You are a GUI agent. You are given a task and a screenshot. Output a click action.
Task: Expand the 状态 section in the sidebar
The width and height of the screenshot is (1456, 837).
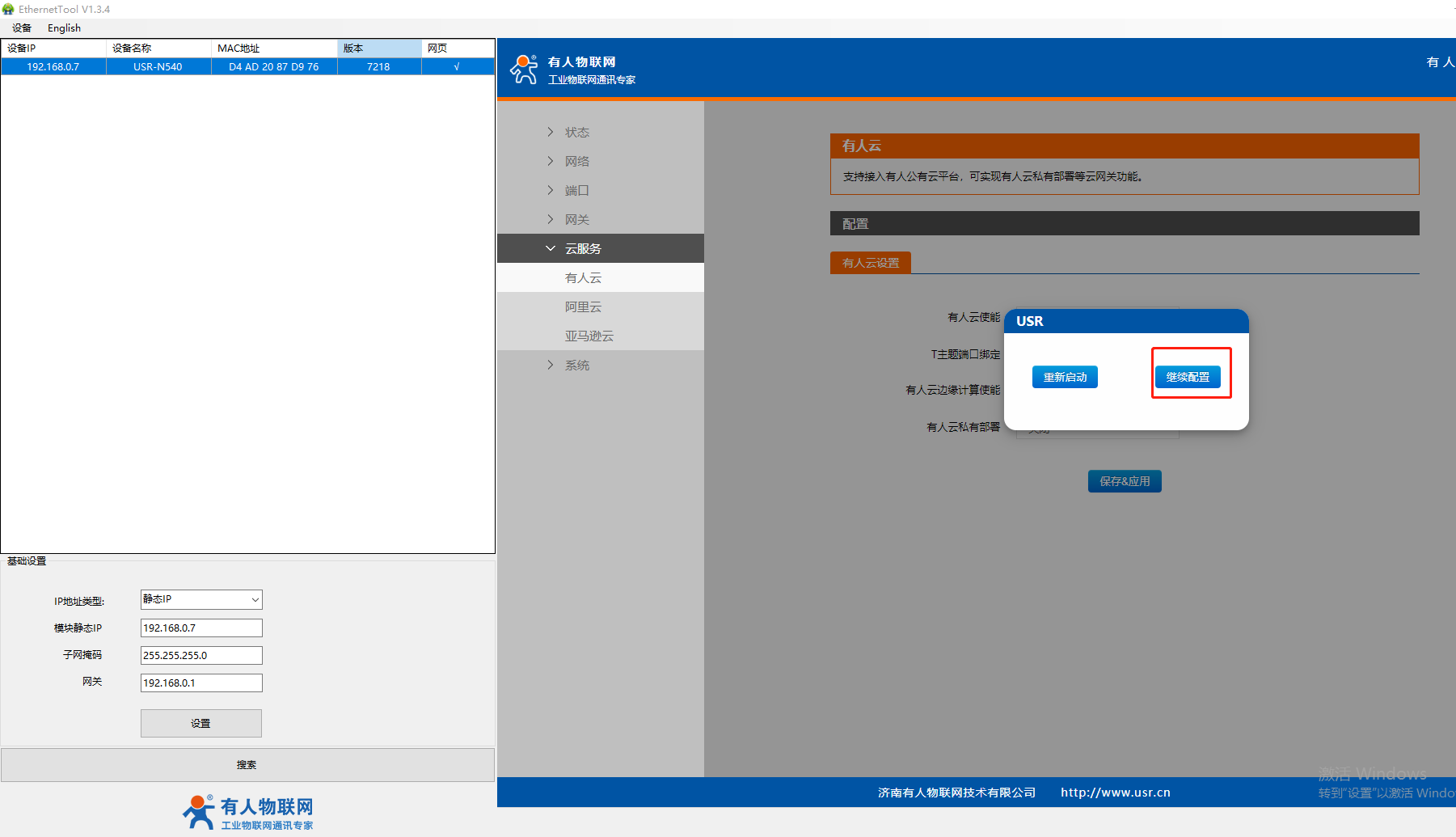[600, 132]
